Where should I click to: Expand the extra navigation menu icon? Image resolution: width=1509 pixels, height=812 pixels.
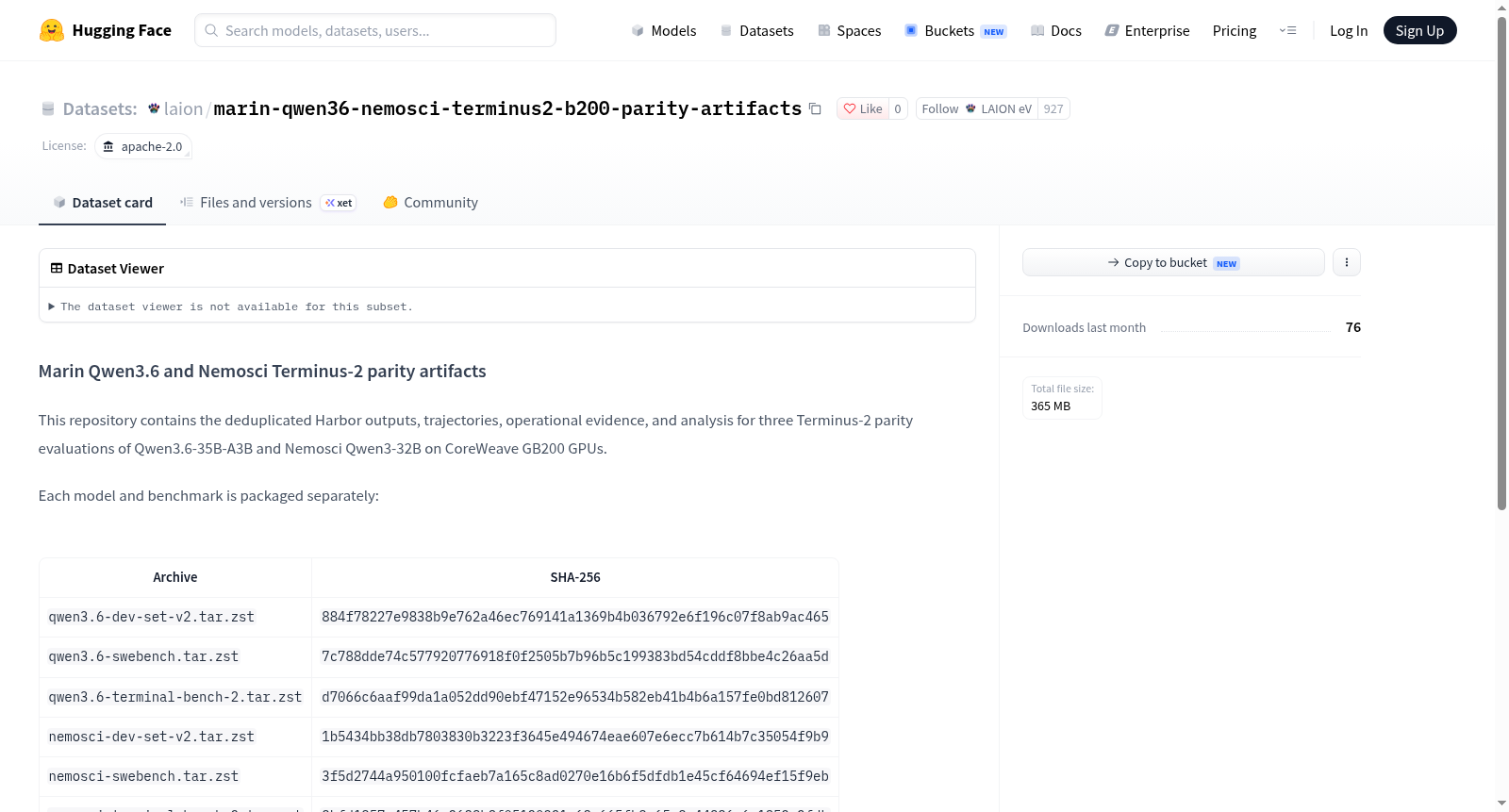[x=1287, y=30]
